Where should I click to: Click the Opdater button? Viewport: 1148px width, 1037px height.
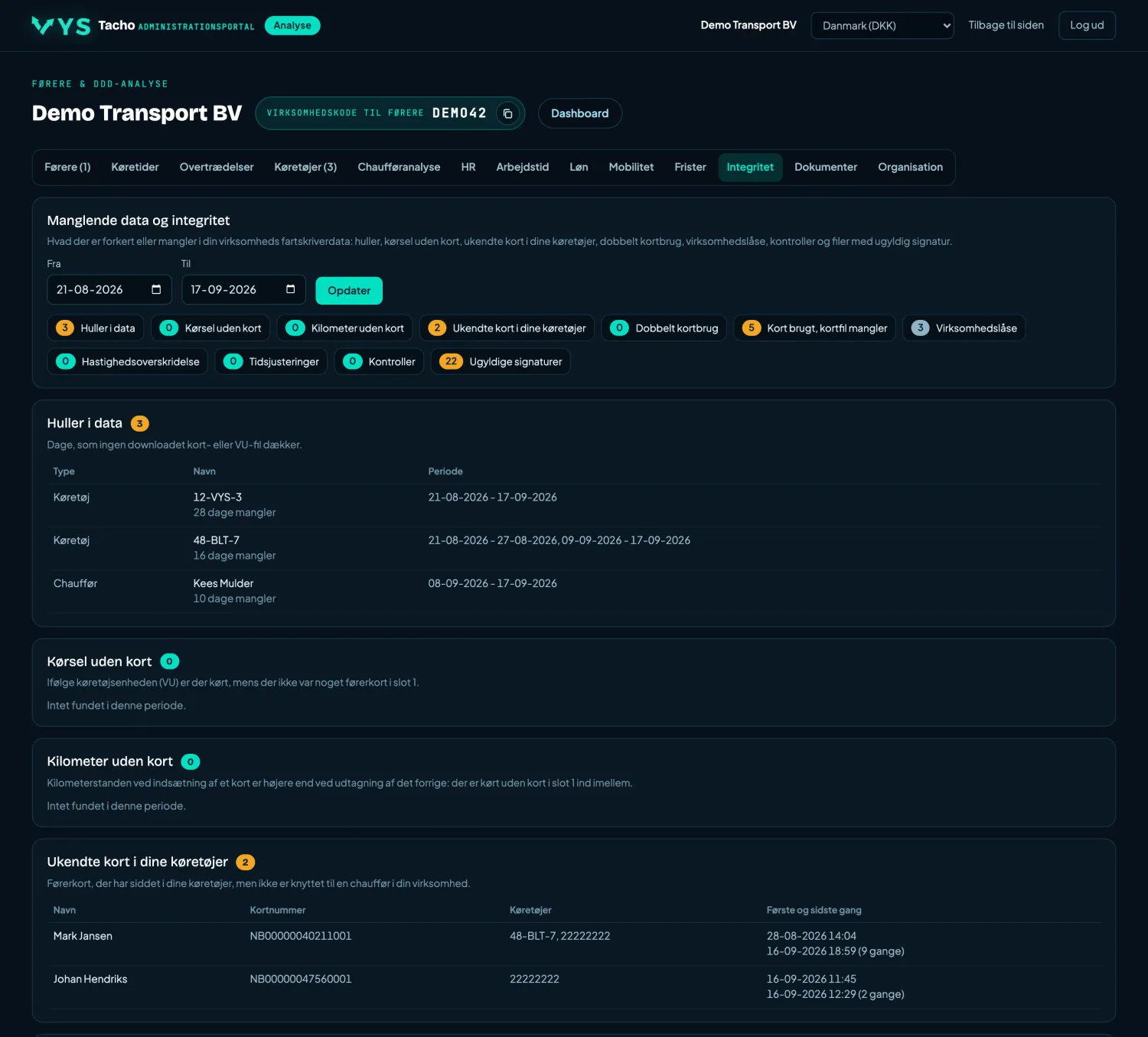[349, 291]
